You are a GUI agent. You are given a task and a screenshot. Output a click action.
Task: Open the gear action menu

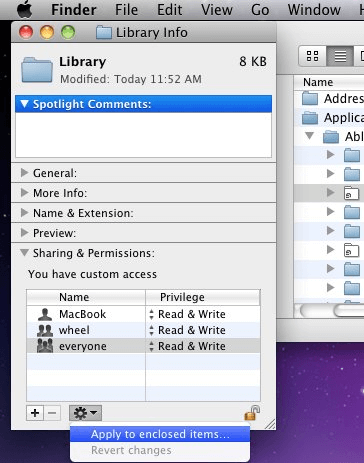tap(85, 413)
